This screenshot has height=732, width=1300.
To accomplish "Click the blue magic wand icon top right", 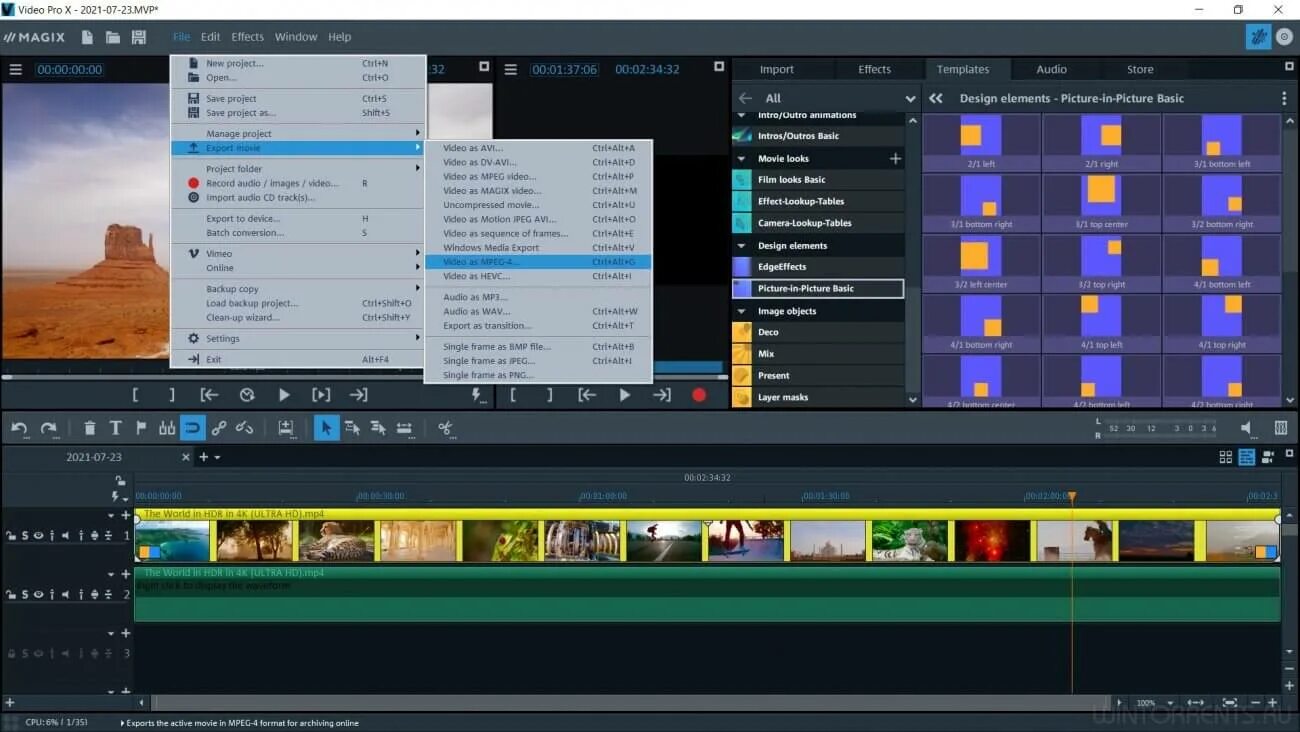I will point(1258,37).
